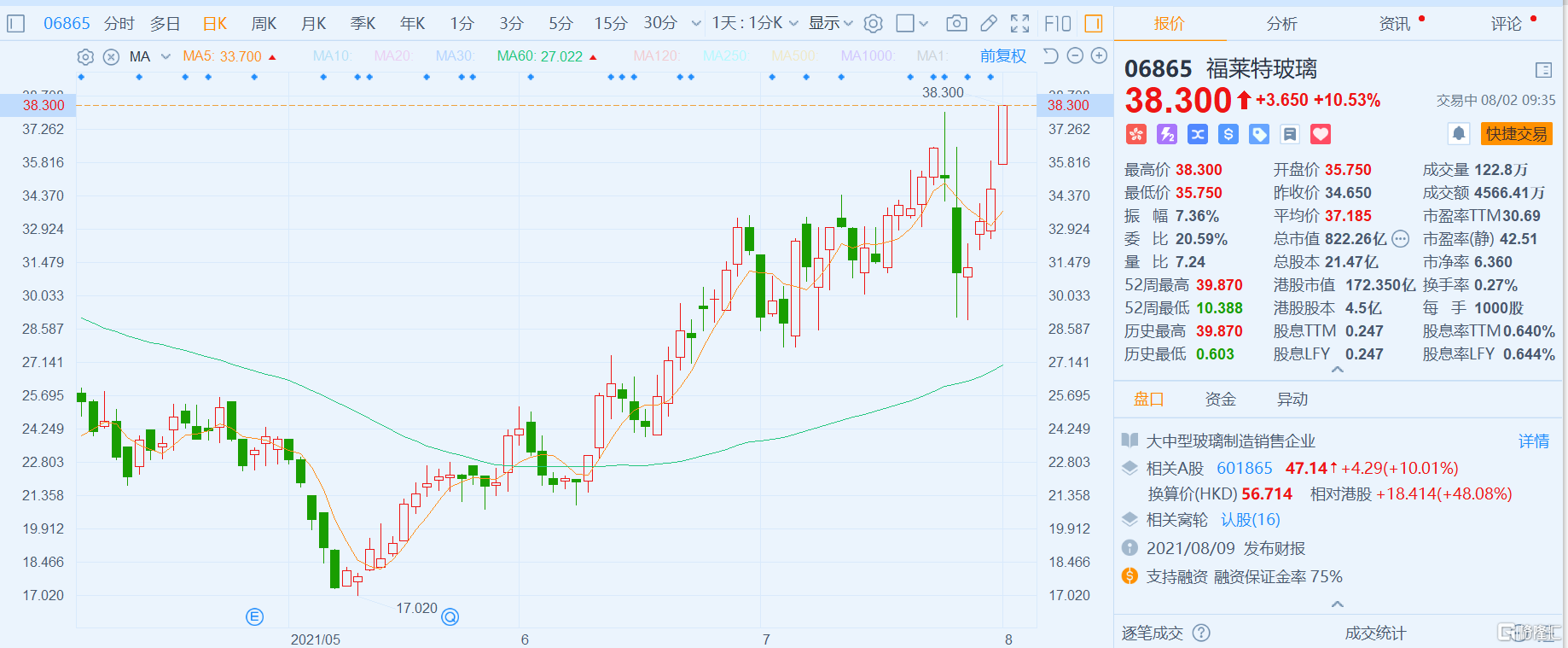Screen dimensions: 1568x648
Task: Open chart settings gear in top toolbar
Action: pyautogui.click(x=873, y=23)
